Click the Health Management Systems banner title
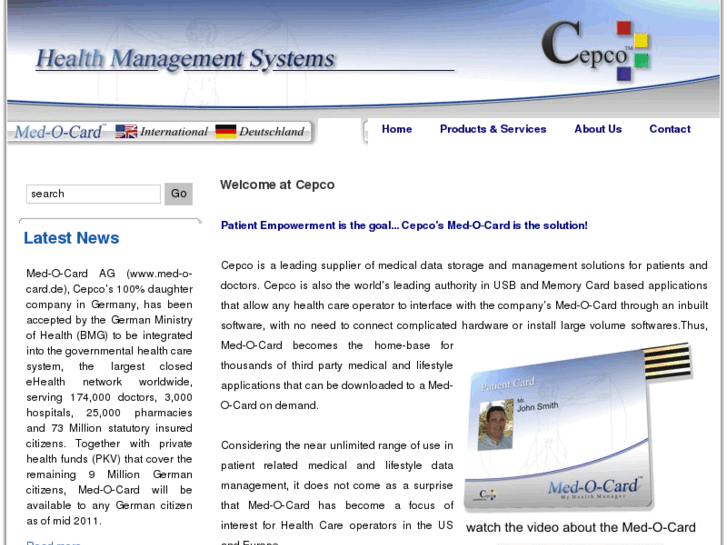The image size is (727, 545). [185, 59]
